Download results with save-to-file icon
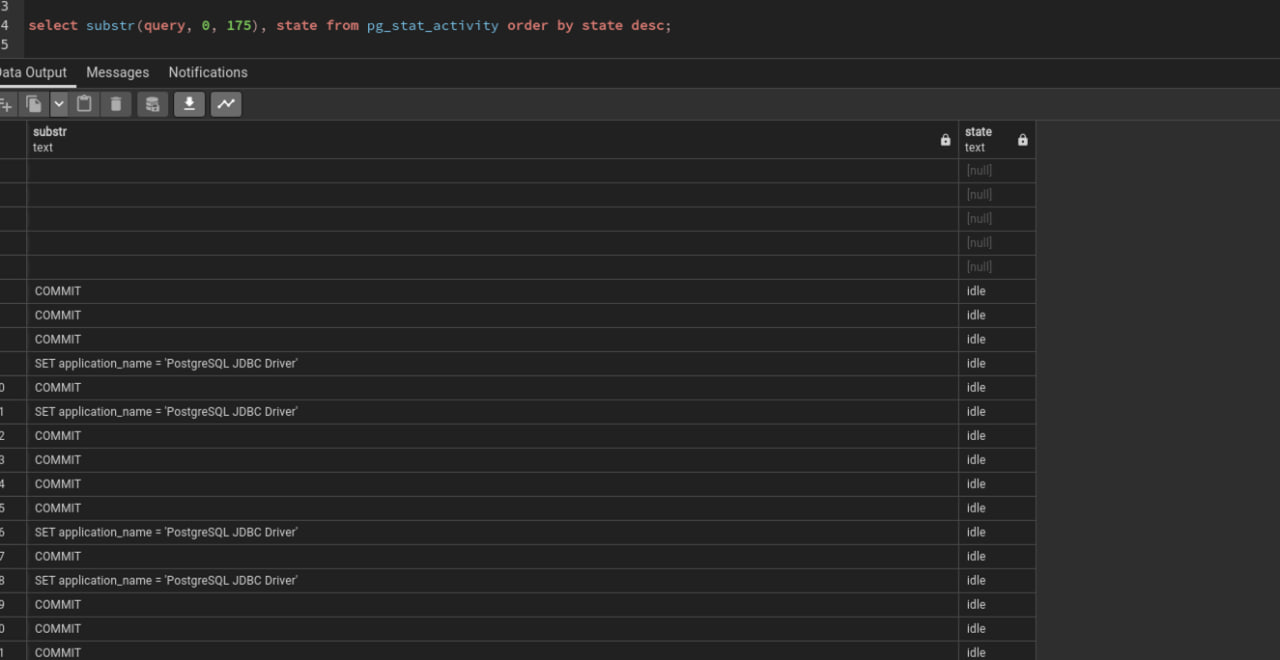 point(189,104)
